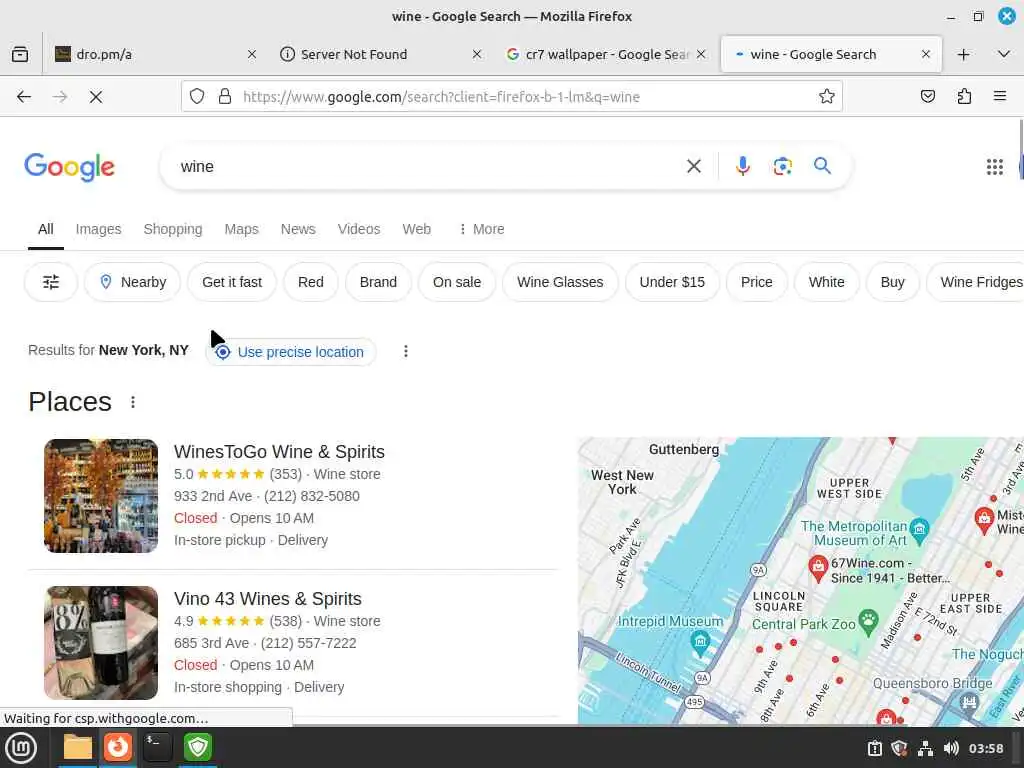Click the Google logo
The image size is (1024, 768).
tap(69, 167)
